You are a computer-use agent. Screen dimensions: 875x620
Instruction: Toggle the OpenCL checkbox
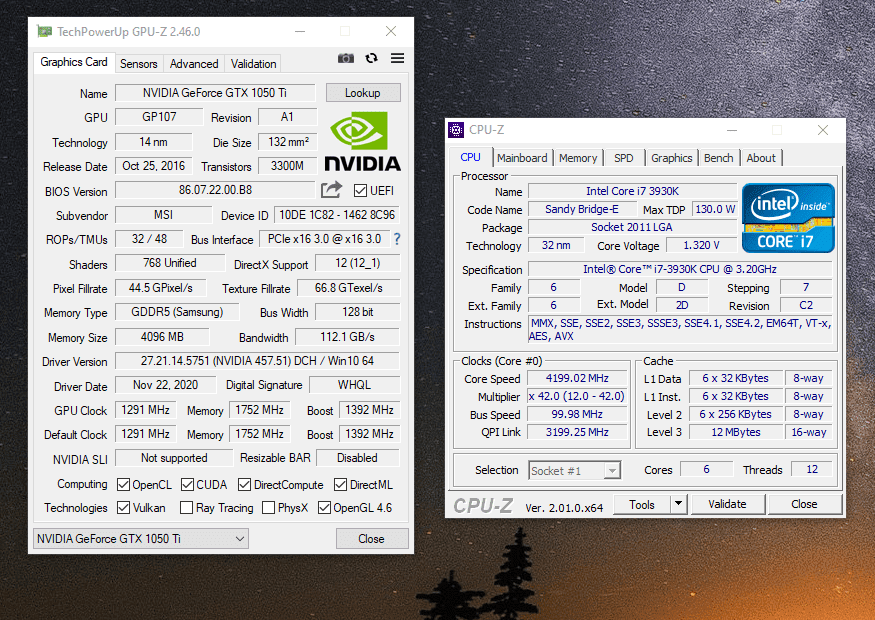[123, 484]
